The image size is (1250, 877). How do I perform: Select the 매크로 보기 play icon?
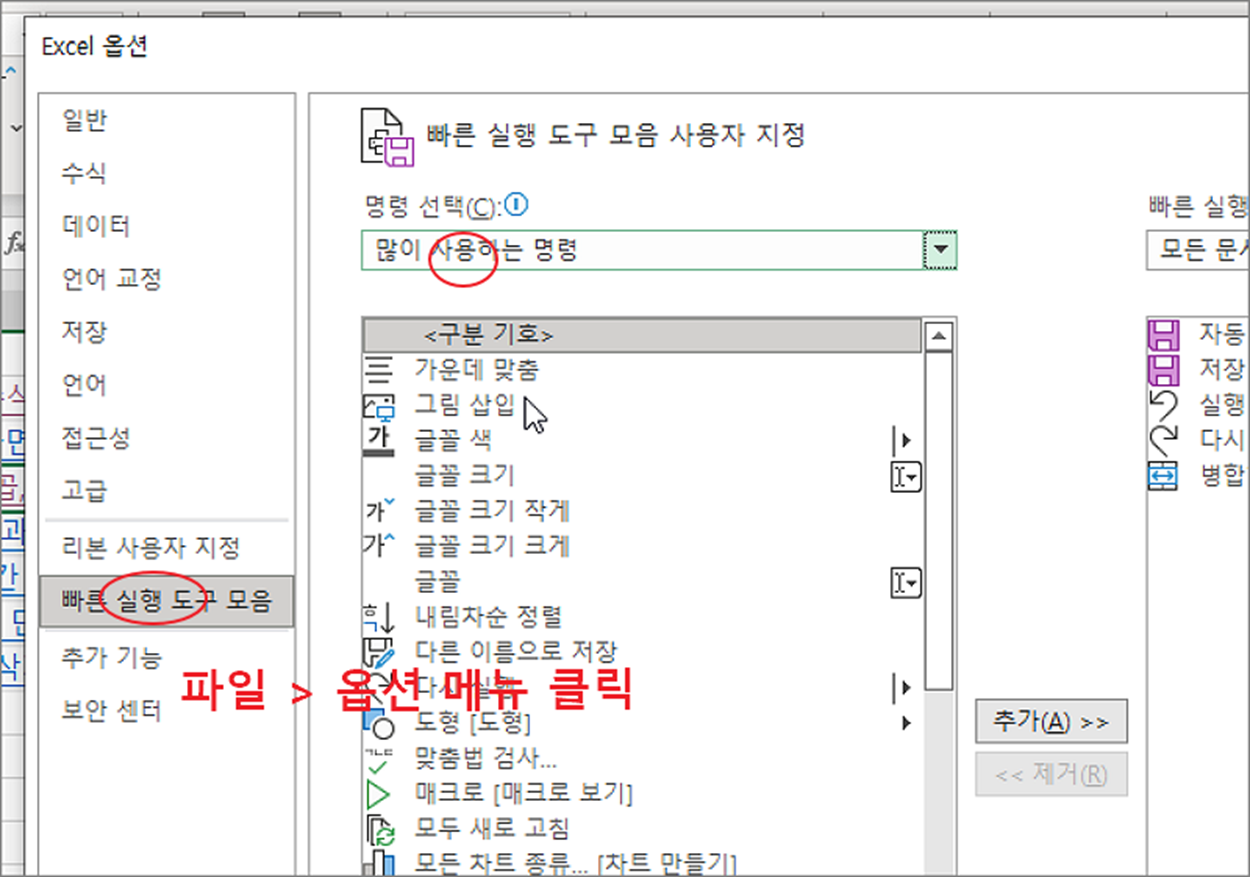pyautogui.click(x=379, y=794)
